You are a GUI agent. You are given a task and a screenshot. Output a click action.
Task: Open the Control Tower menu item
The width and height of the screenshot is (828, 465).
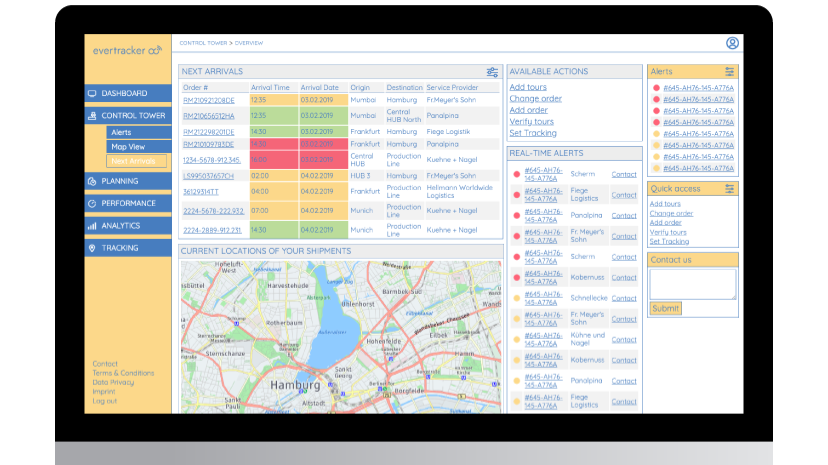[128, 116]
